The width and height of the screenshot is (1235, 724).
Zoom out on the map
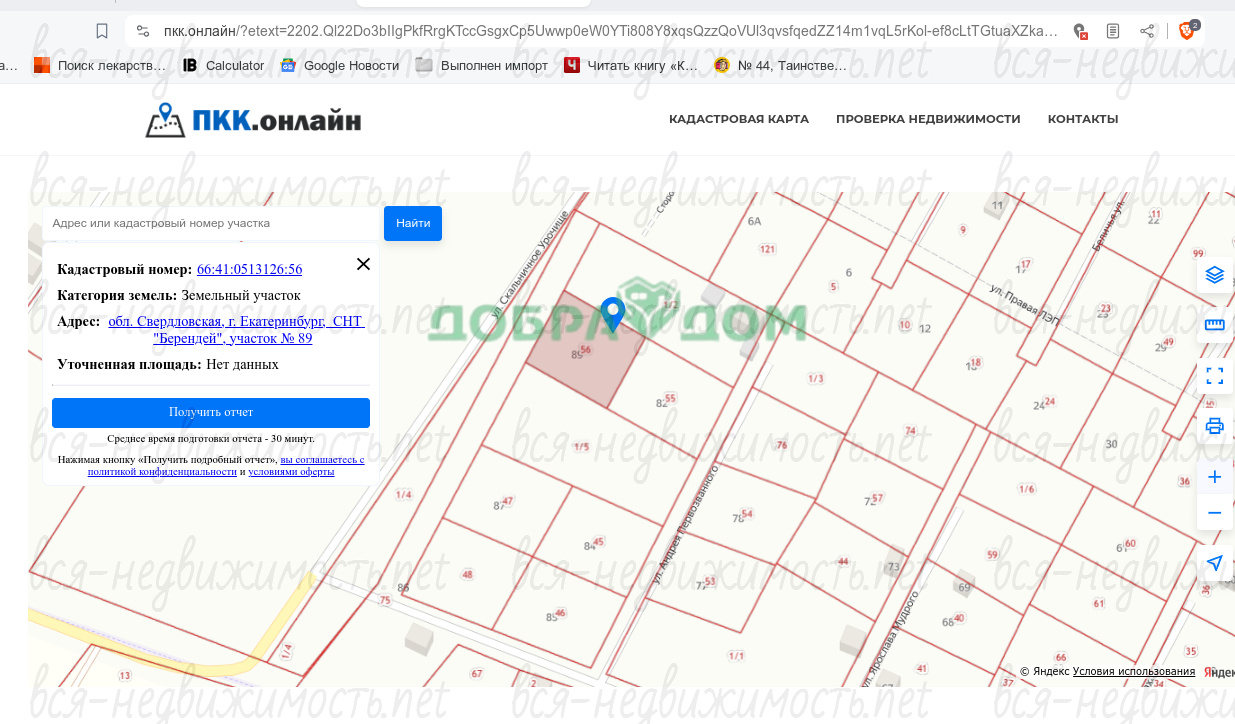tap(1214, 513)
